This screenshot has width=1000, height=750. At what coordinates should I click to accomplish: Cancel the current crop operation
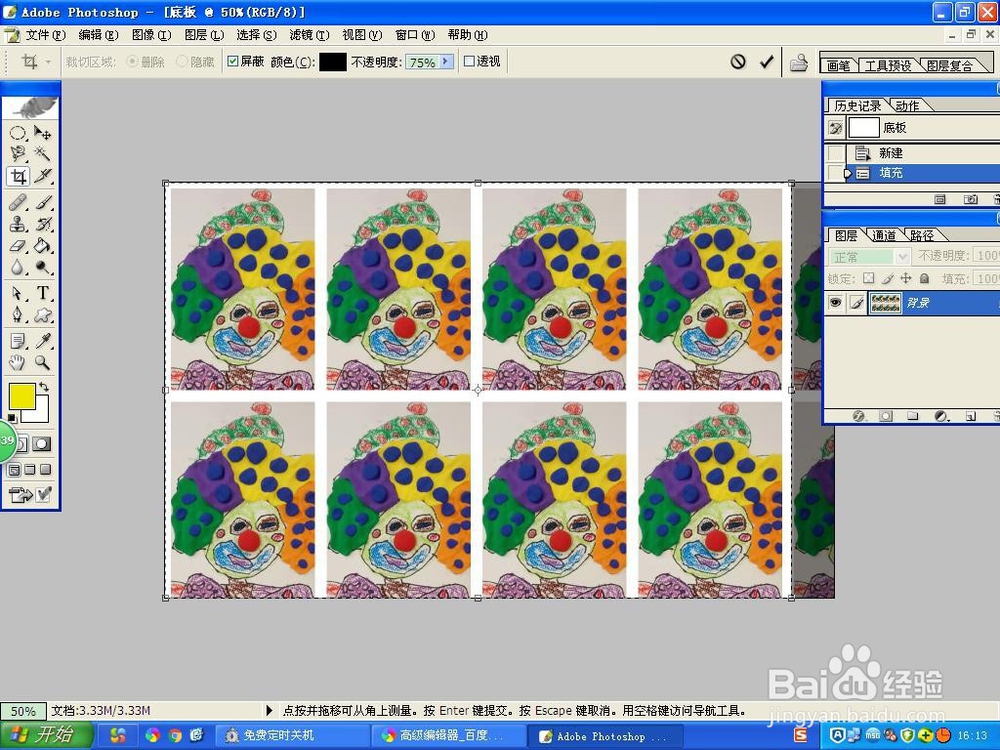click(x=738, y=61)
